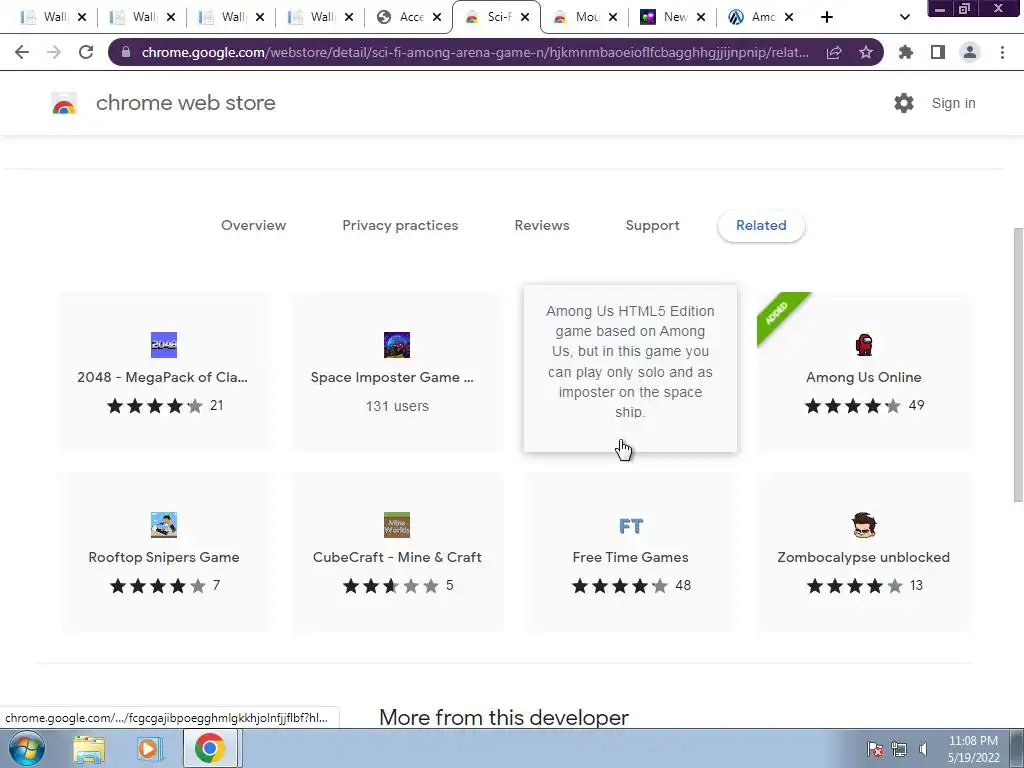Open the Chrome profile avatar

[x=970, y=52]
